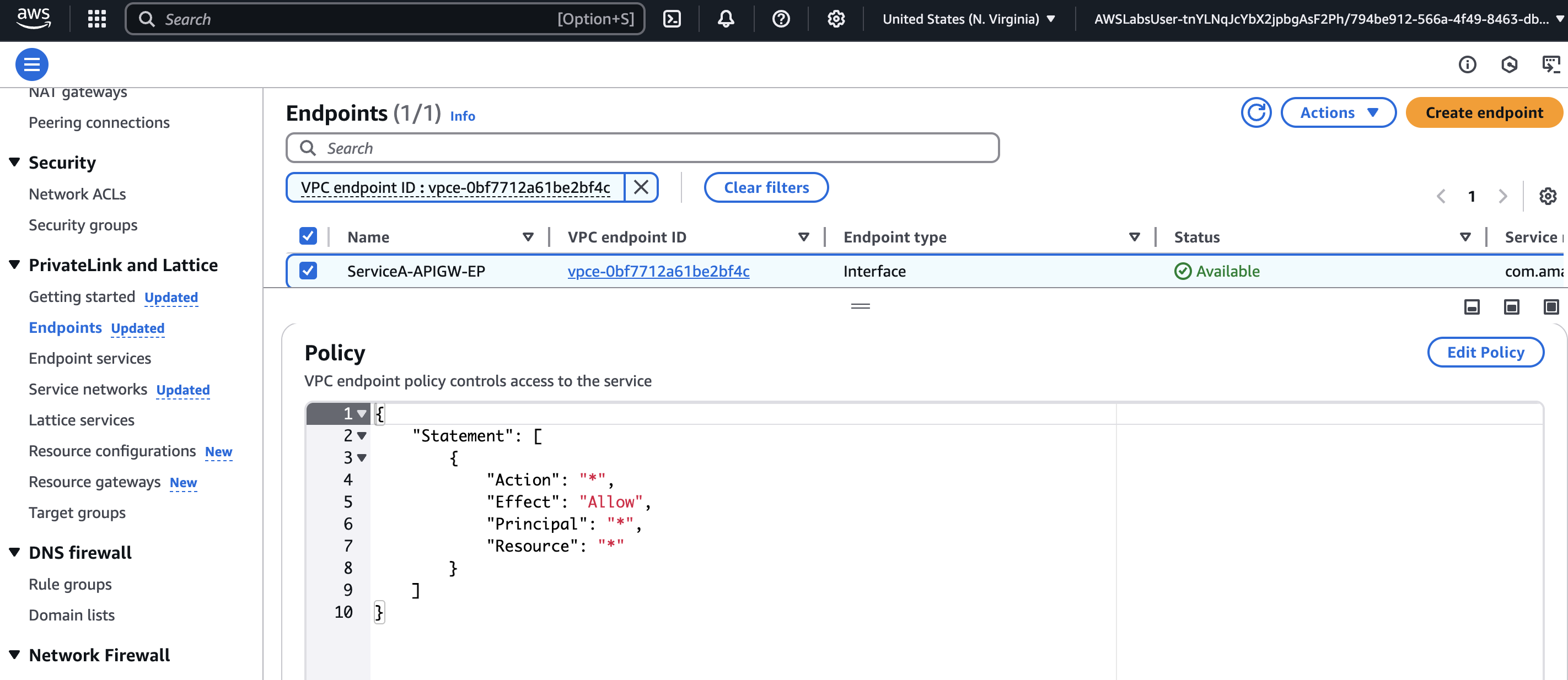Image resolution: width=1568 pixels, height=680 pixels.
Task: Open Network ACLs in sidebar
Action: [x=77, y=194]
